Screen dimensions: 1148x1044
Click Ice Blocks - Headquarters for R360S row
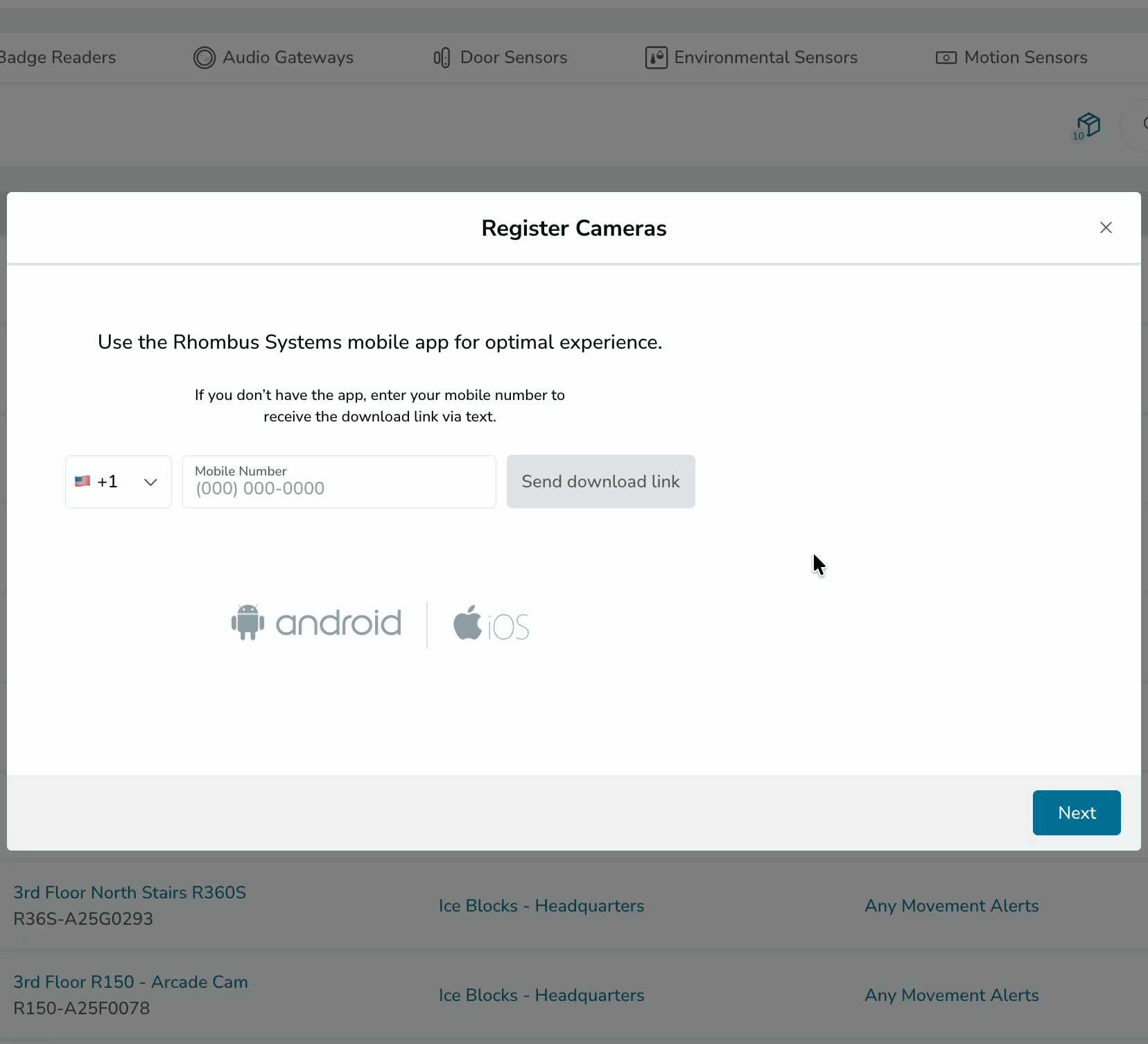(541, 905)
